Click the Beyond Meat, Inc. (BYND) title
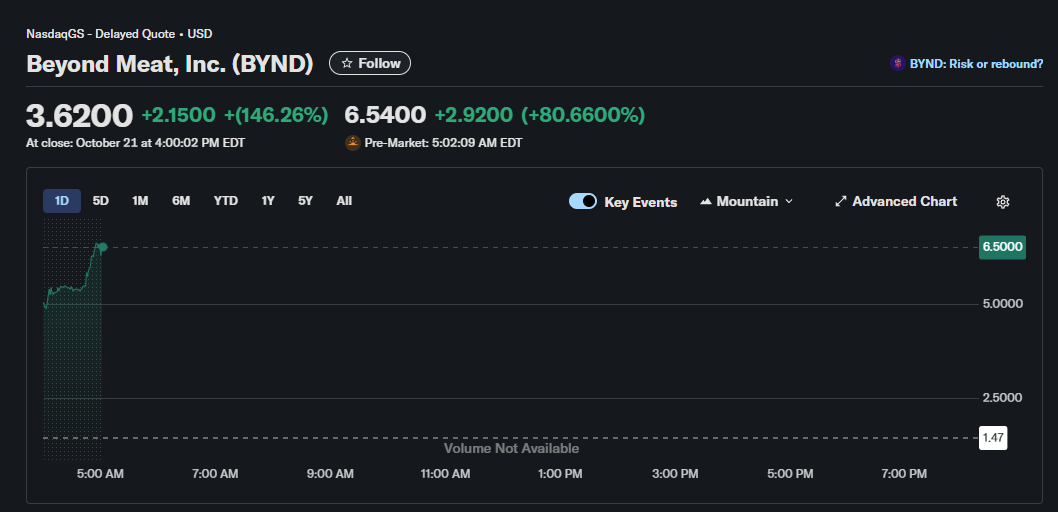Image resolution: width=1058 pixels, height=512 pixels. (170, 63)
